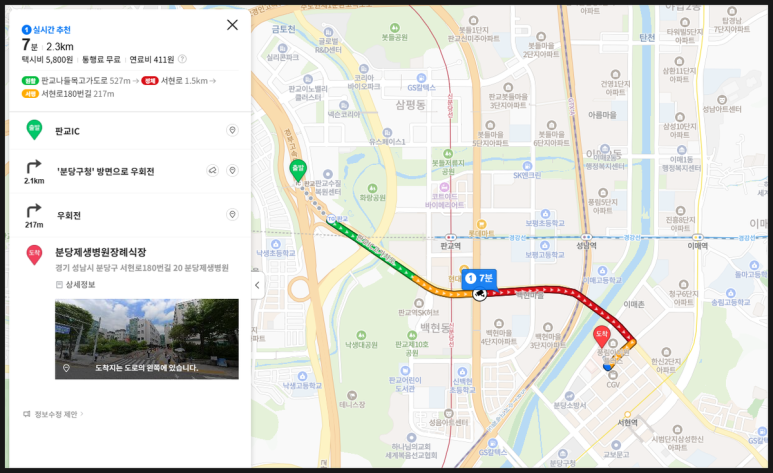
Task: Click the 넥슨코리아 marker
Action: pyautogui.click(x=344, y=105)
